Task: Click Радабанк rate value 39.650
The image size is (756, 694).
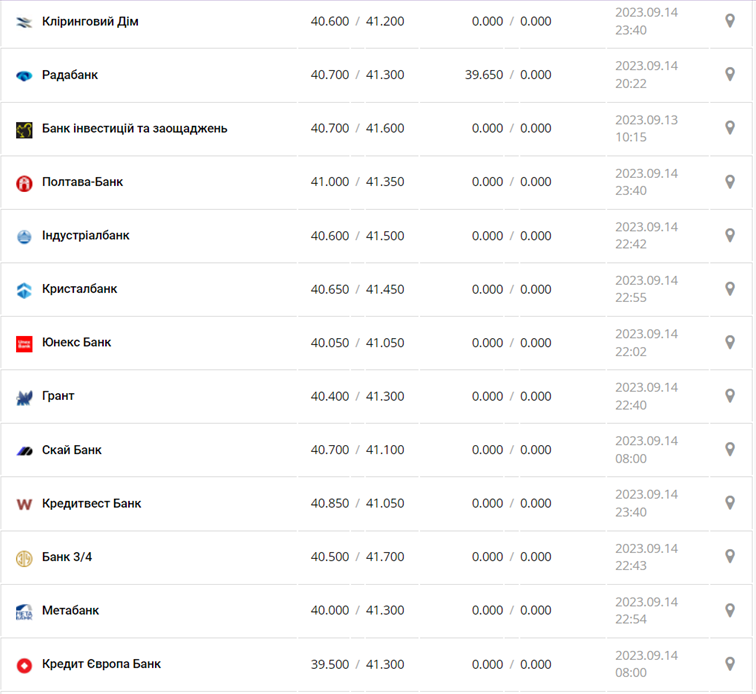Action: 485,75
